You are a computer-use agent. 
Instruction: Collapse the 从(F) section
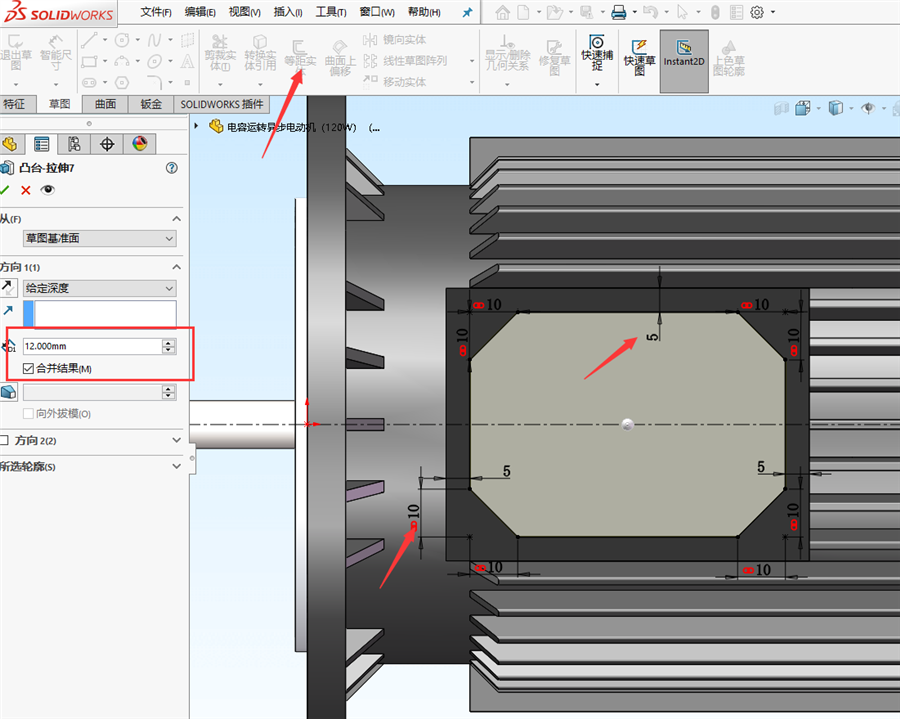(176, 219)
